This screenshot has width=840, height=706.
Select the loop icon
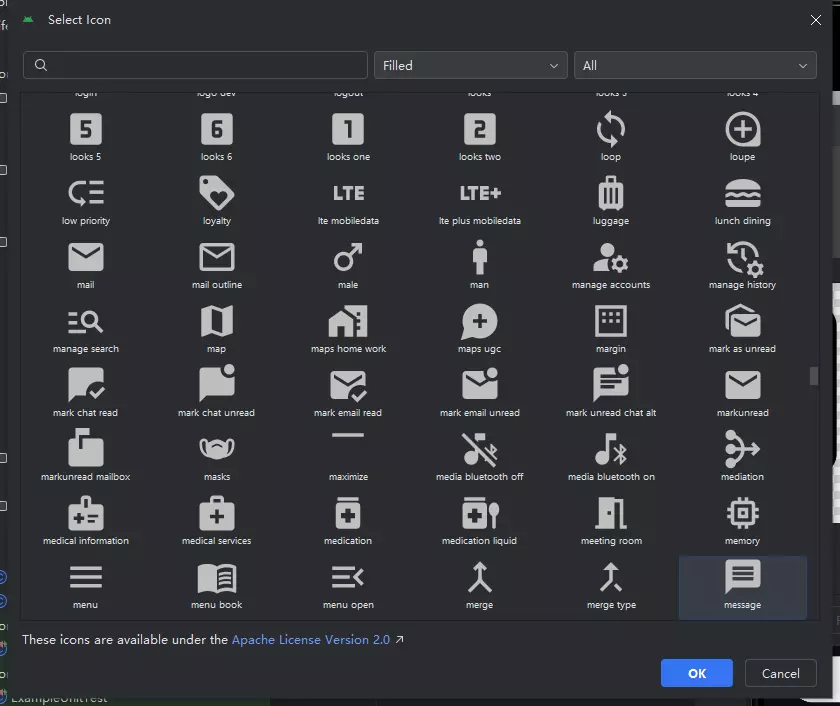tap(610, 130)
